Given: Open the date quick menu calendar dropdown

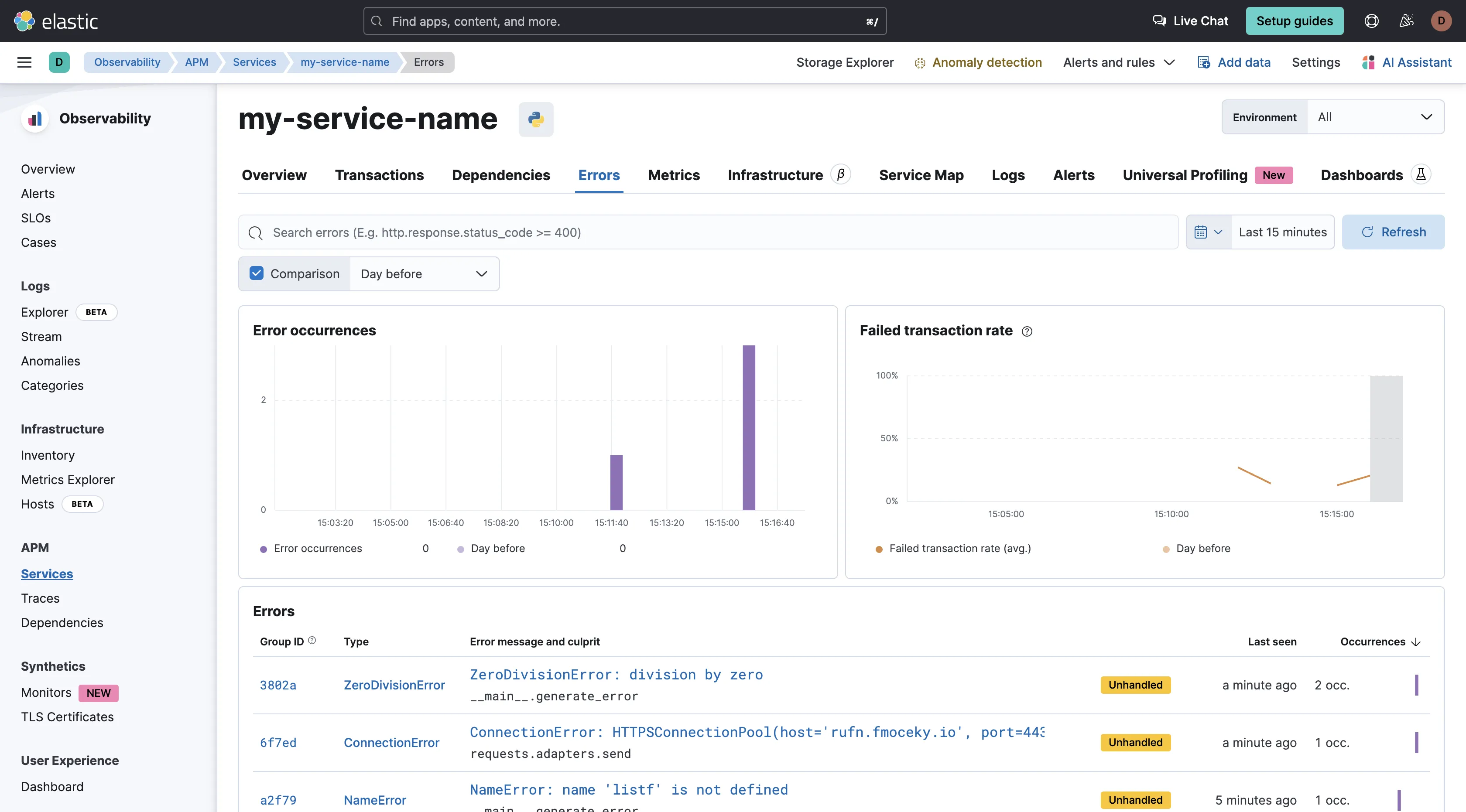Looking at the screenshot, I should [x=1208, y=232].
